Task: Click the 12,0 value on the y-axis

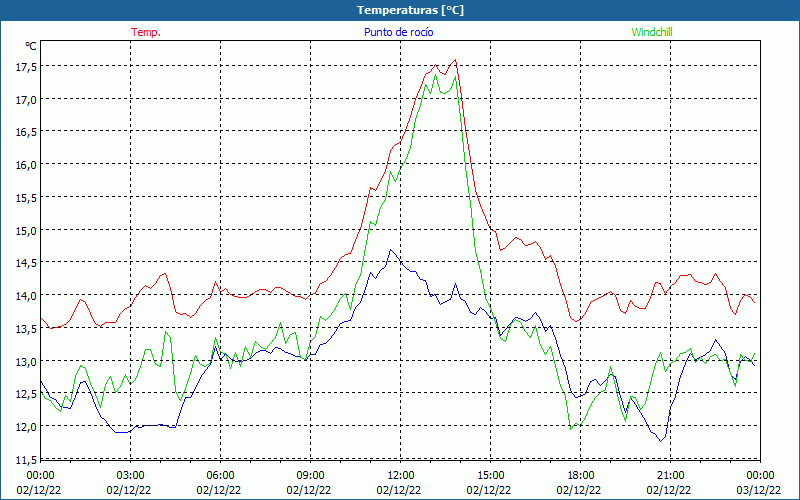Action: [26, 427]
